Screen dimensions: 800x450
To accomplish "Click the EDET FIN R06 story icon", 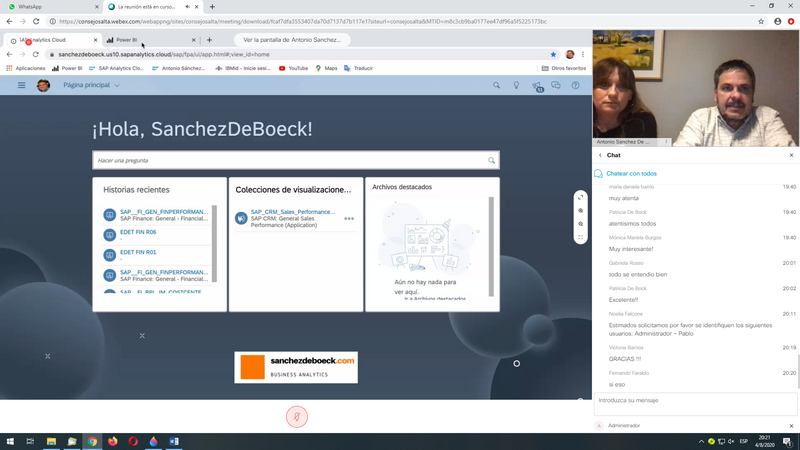I will (x=110, y=235).
